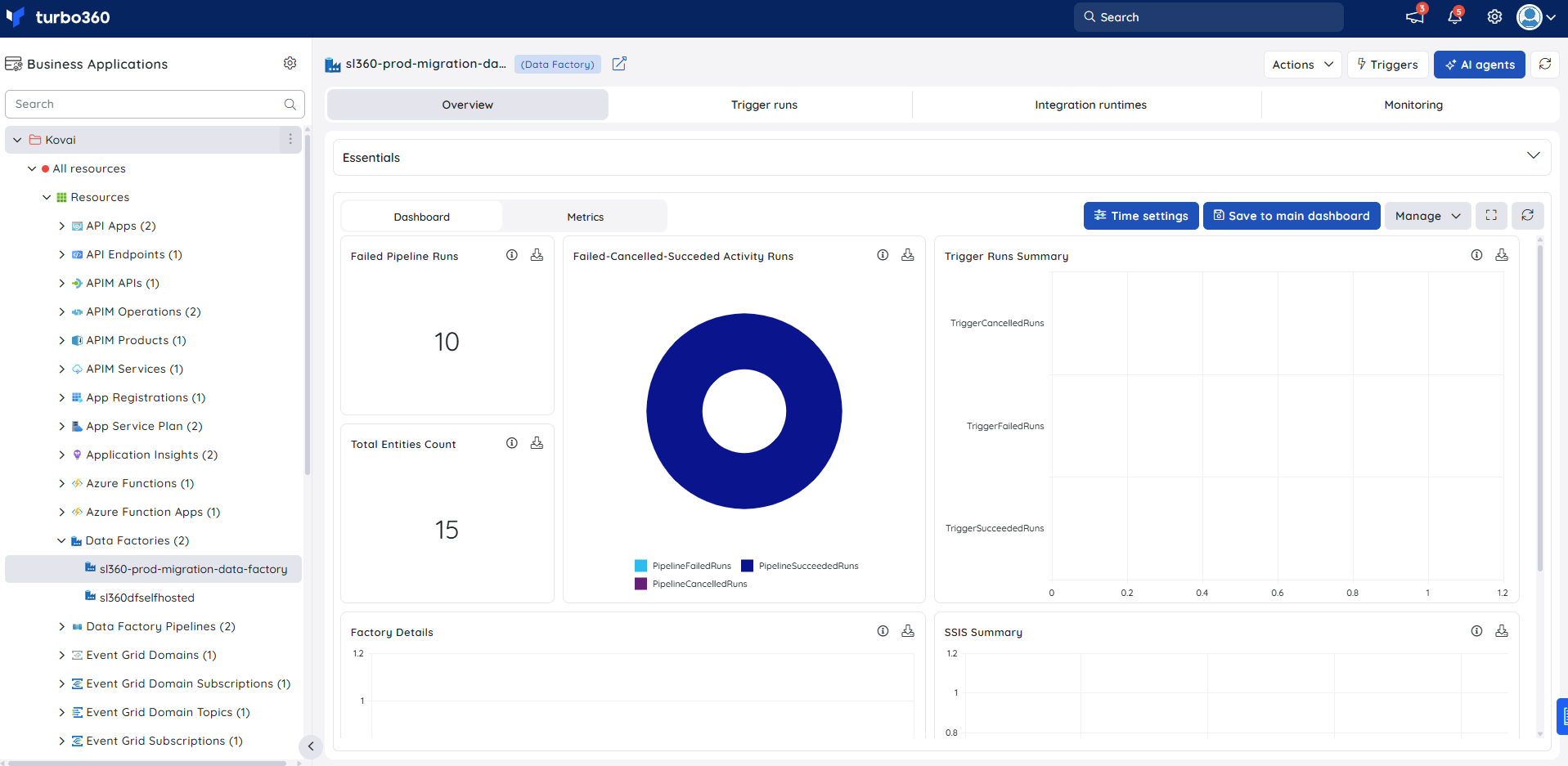The image size is (1568, 766).
Task: Open the Manage dropdown
Action: click(1427, 216)
